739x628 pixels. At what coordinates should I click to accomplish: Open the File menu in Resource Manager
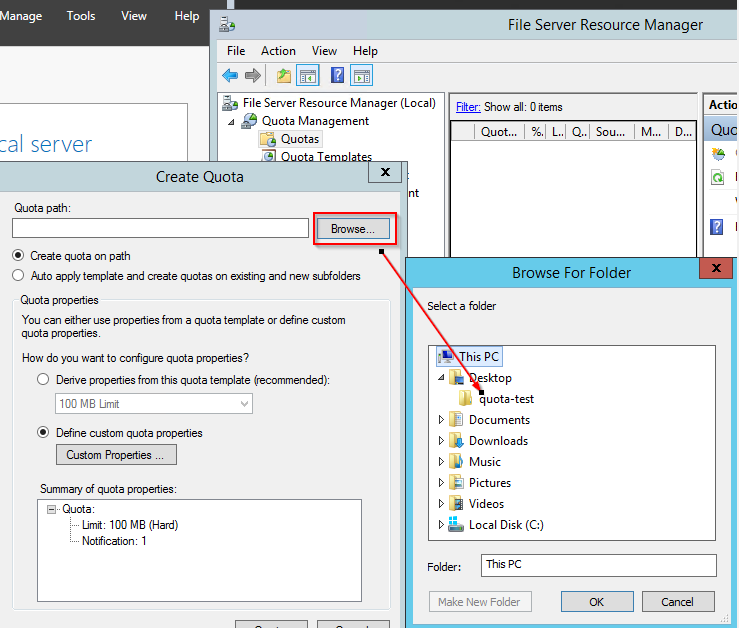coord(236,51)
